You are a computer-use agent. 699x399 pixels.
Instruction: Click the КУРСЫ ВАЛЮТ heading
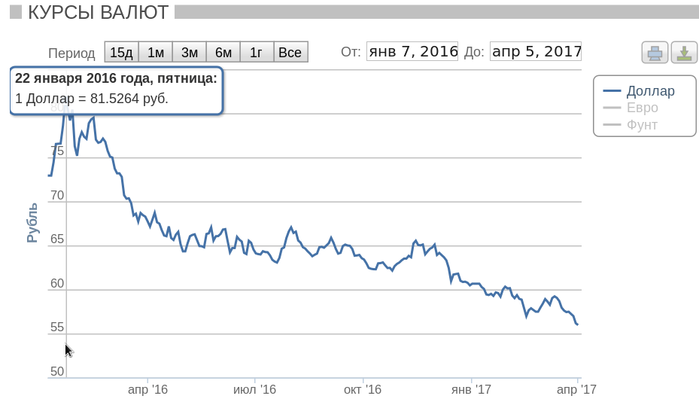click(99, 12)
